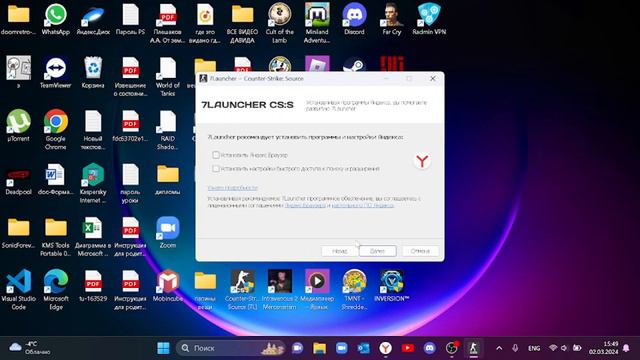Select the 'Пароль PS' text file
Screen dimensions: 640x360
(130, 19)
